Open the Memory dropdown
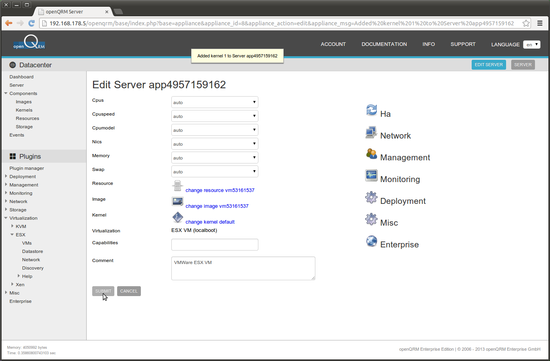 [x=215, y=158]
